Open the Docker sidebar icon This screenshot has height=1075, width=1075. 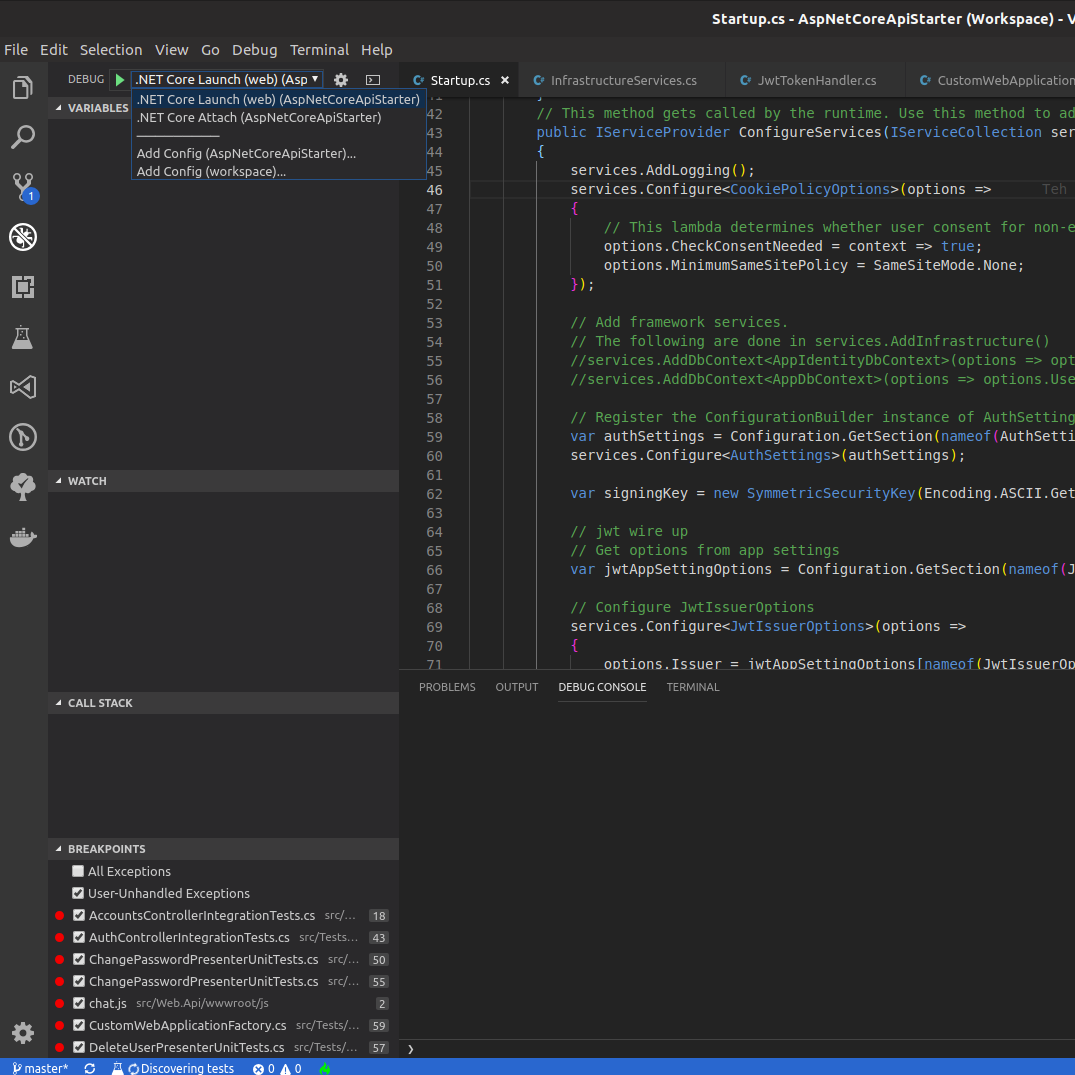23,537
